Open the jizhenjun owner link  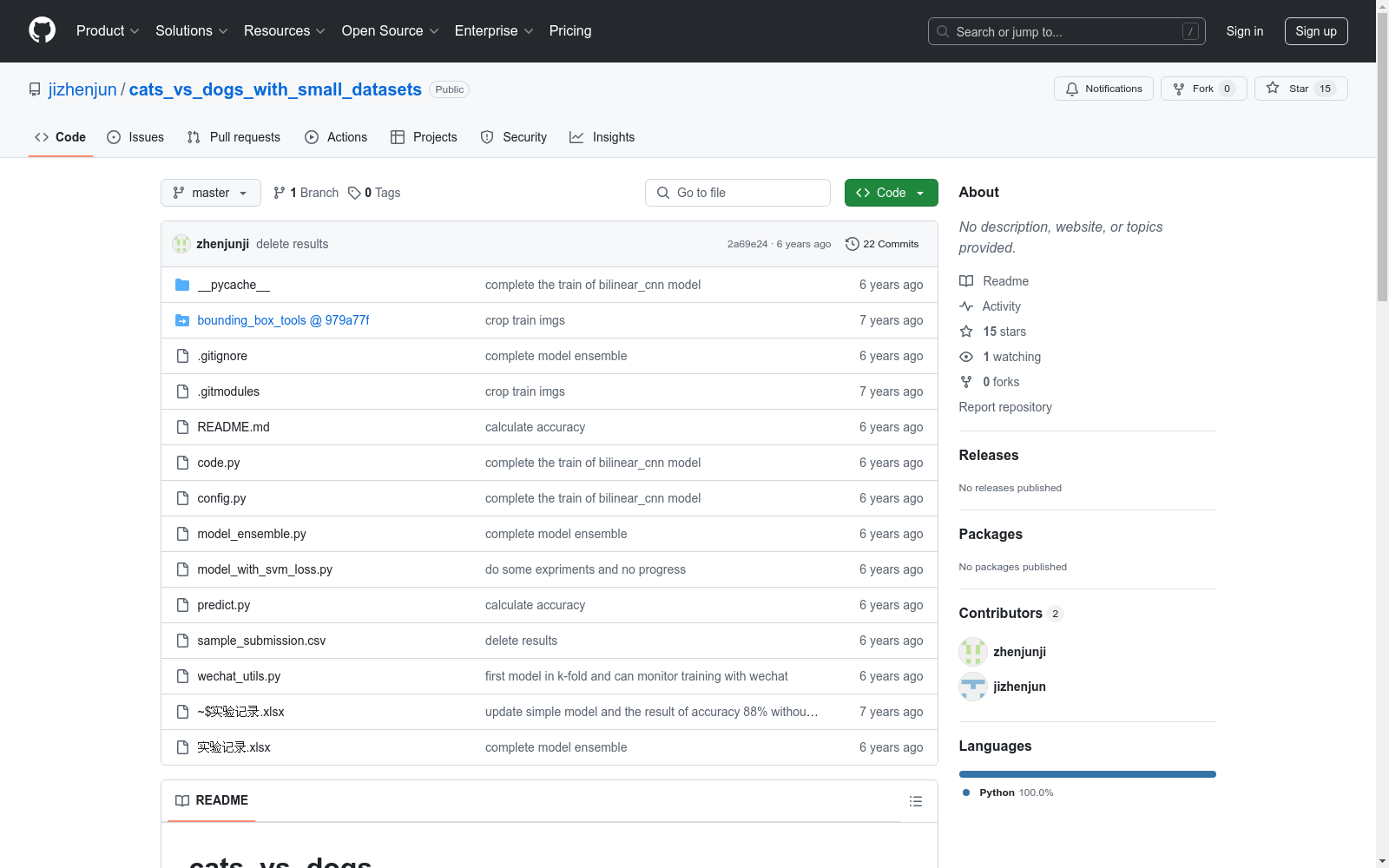coord(82,89)
